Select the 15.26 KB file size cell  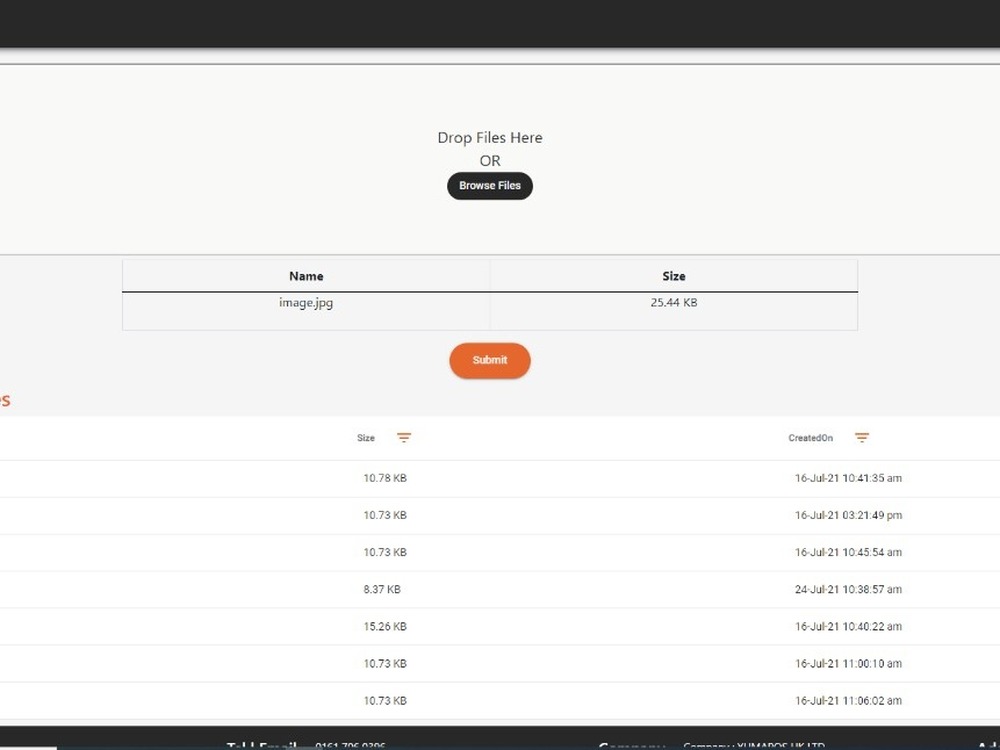tap(385, 627)
